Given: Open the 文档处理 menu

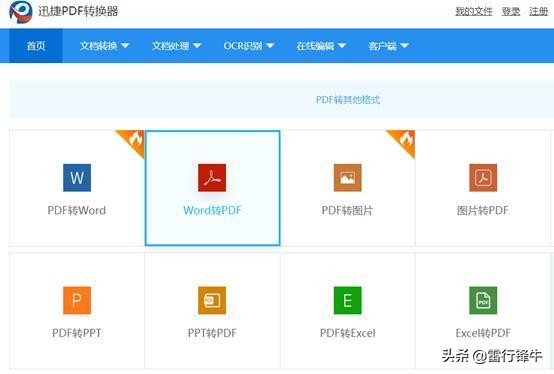Looking at the screenshot, I should (177, 46).
